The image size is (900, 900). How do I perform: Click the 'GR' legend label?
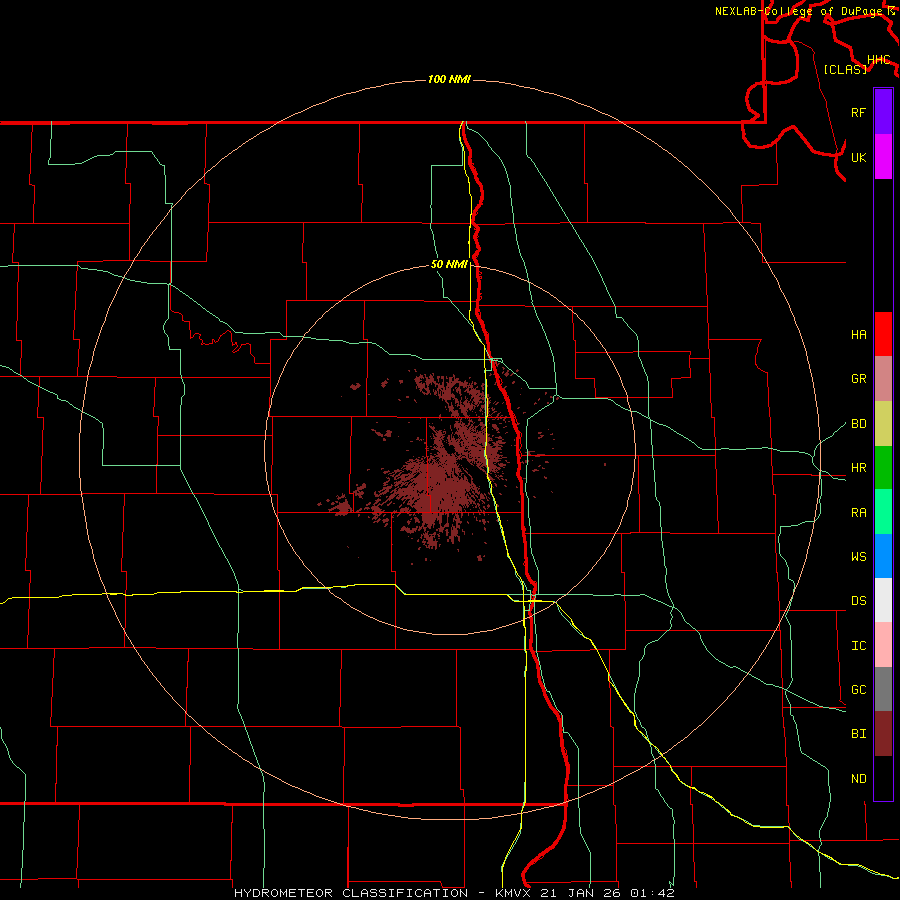pyautogui.click(x=858, y=378)
